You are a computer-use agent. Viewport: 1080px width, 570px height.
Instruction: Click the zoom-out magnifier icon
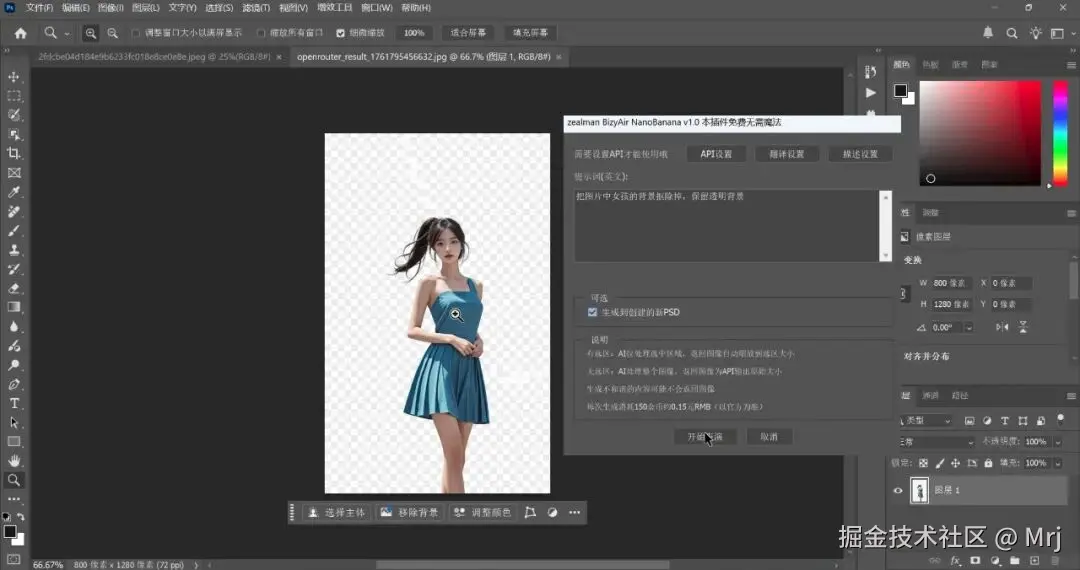click(112, 33)
